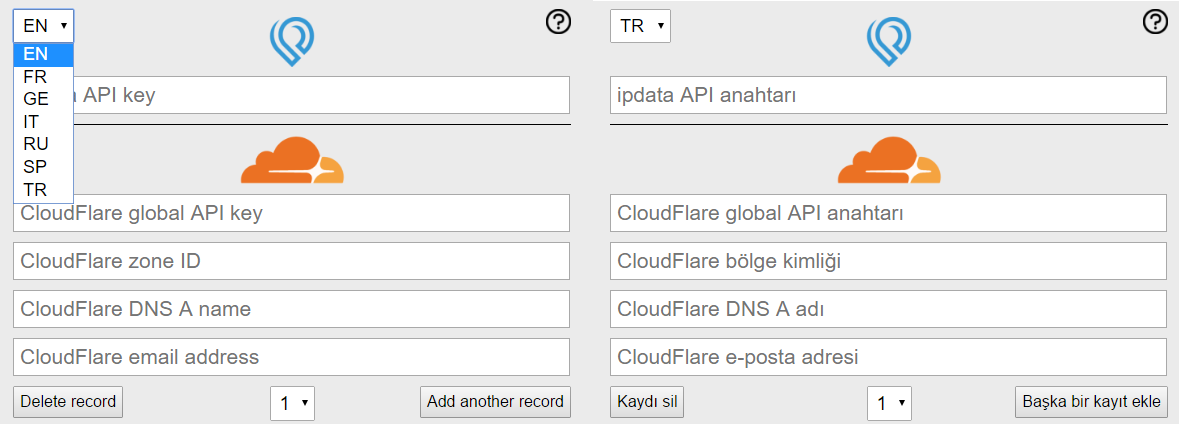This screenshot has height=424, width=1179.
Task: Focus CloudFlare zone ID field
Action: tap(292, 261)
